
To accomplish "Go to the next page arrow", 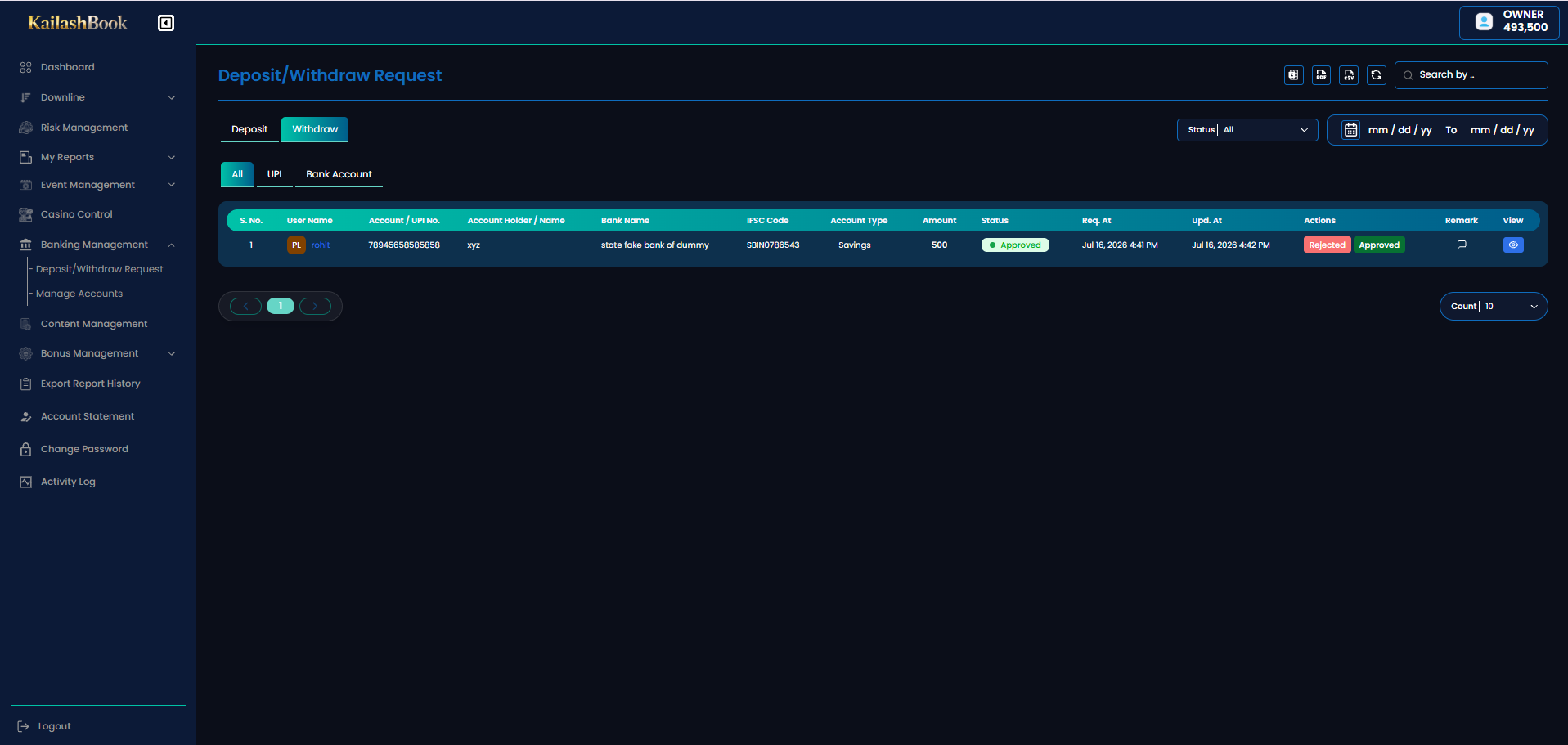I will click(x=315, y=306).
